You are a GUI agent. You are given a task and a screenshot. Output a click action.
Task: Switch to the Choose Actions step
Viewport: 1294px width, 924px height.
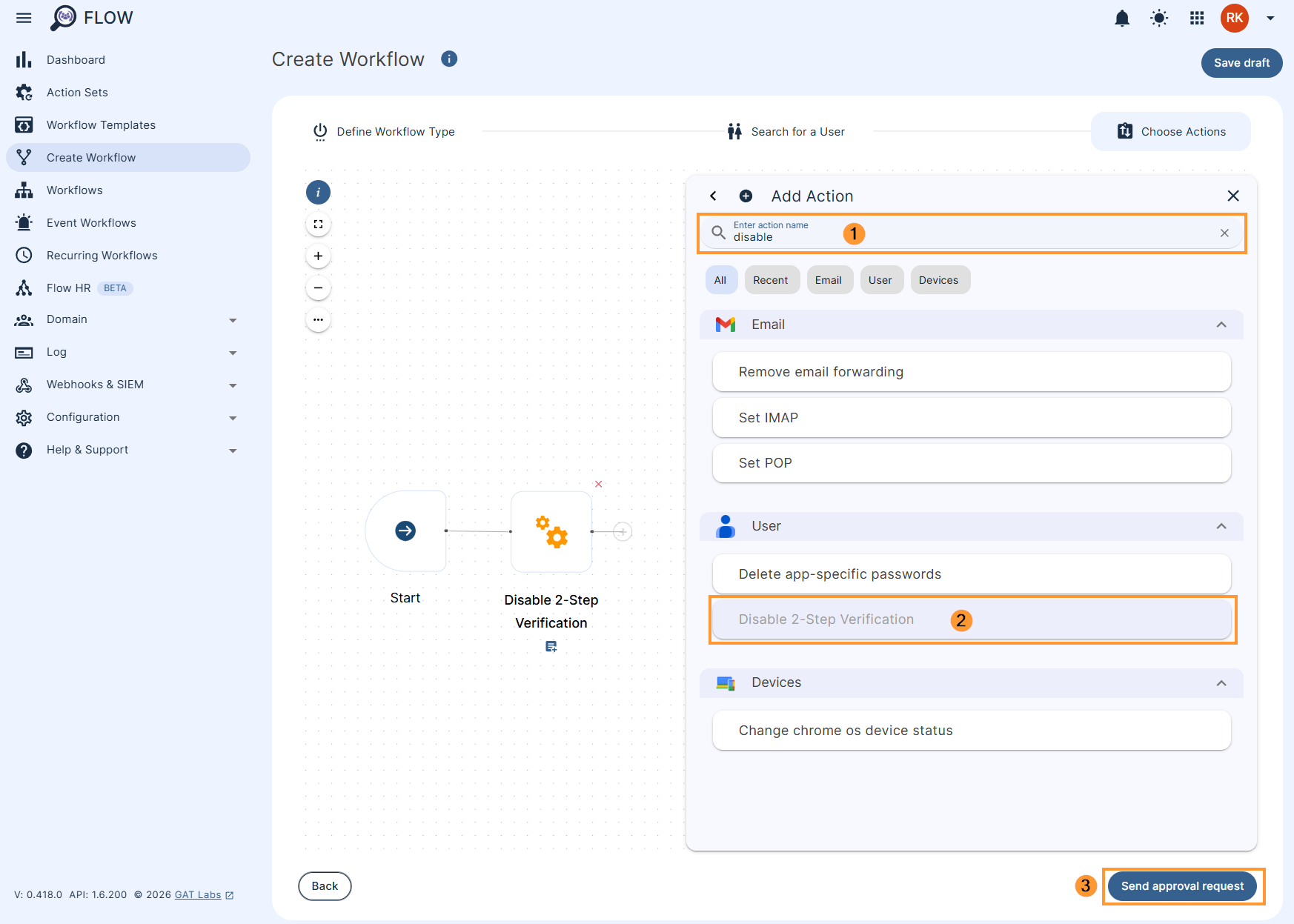1170,131
